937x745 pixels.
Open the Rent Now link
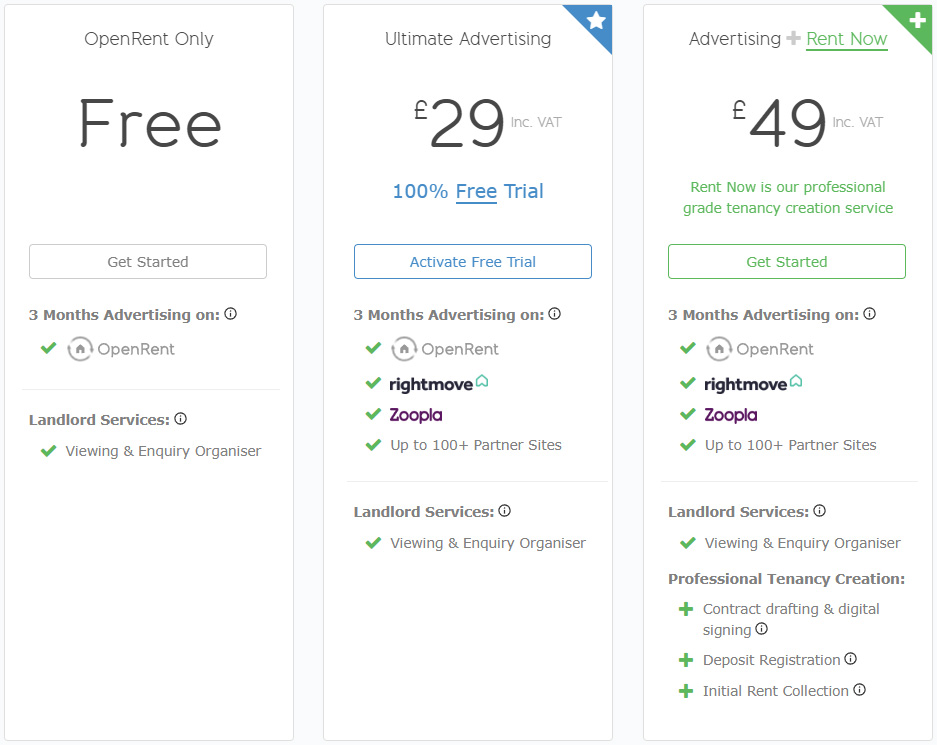point(846,39)
